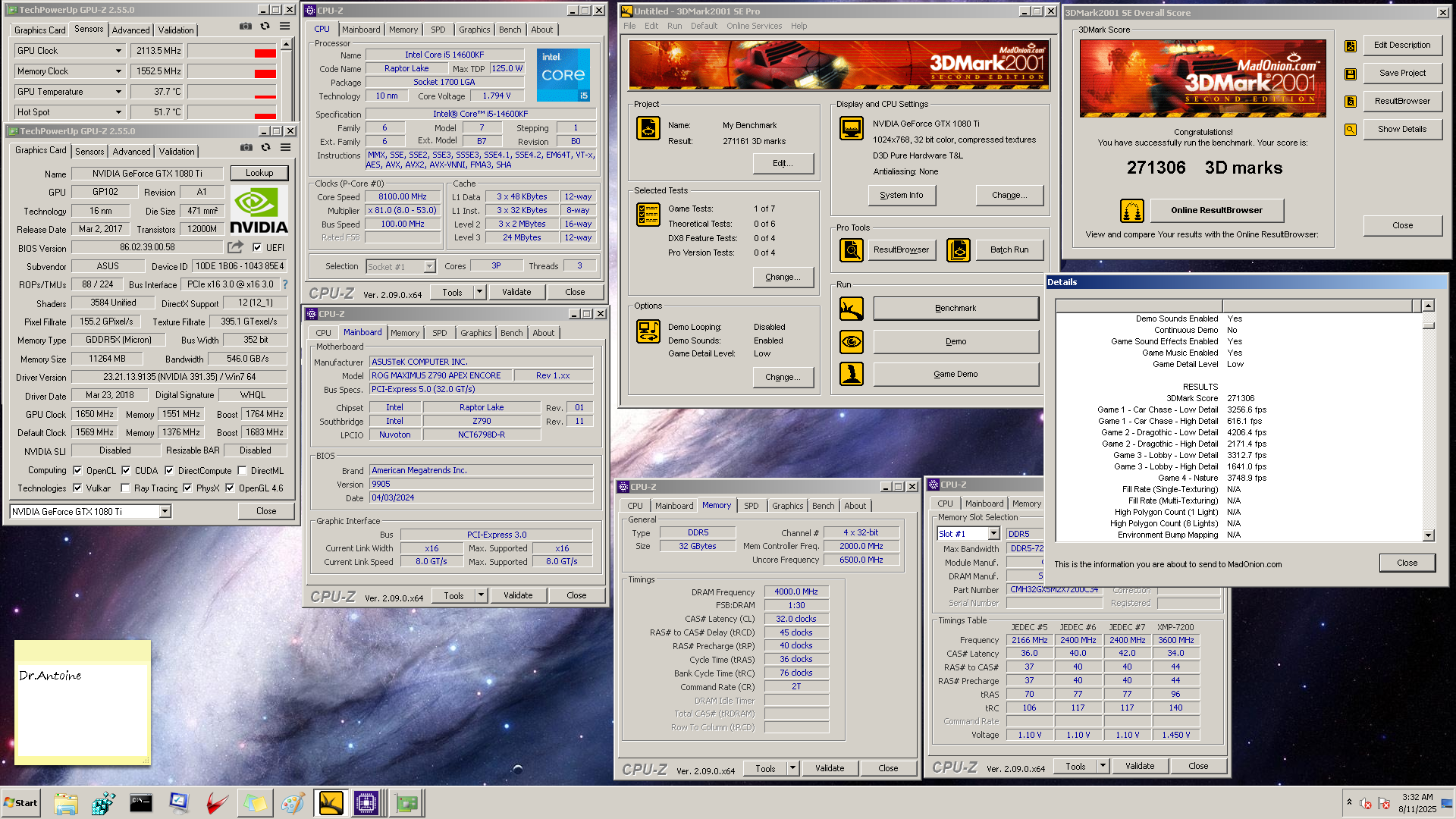1456x819 pixels.
Task: Toggle the DirectCompute checkbox
Action: pyautogui.click(x=169, y=470)
